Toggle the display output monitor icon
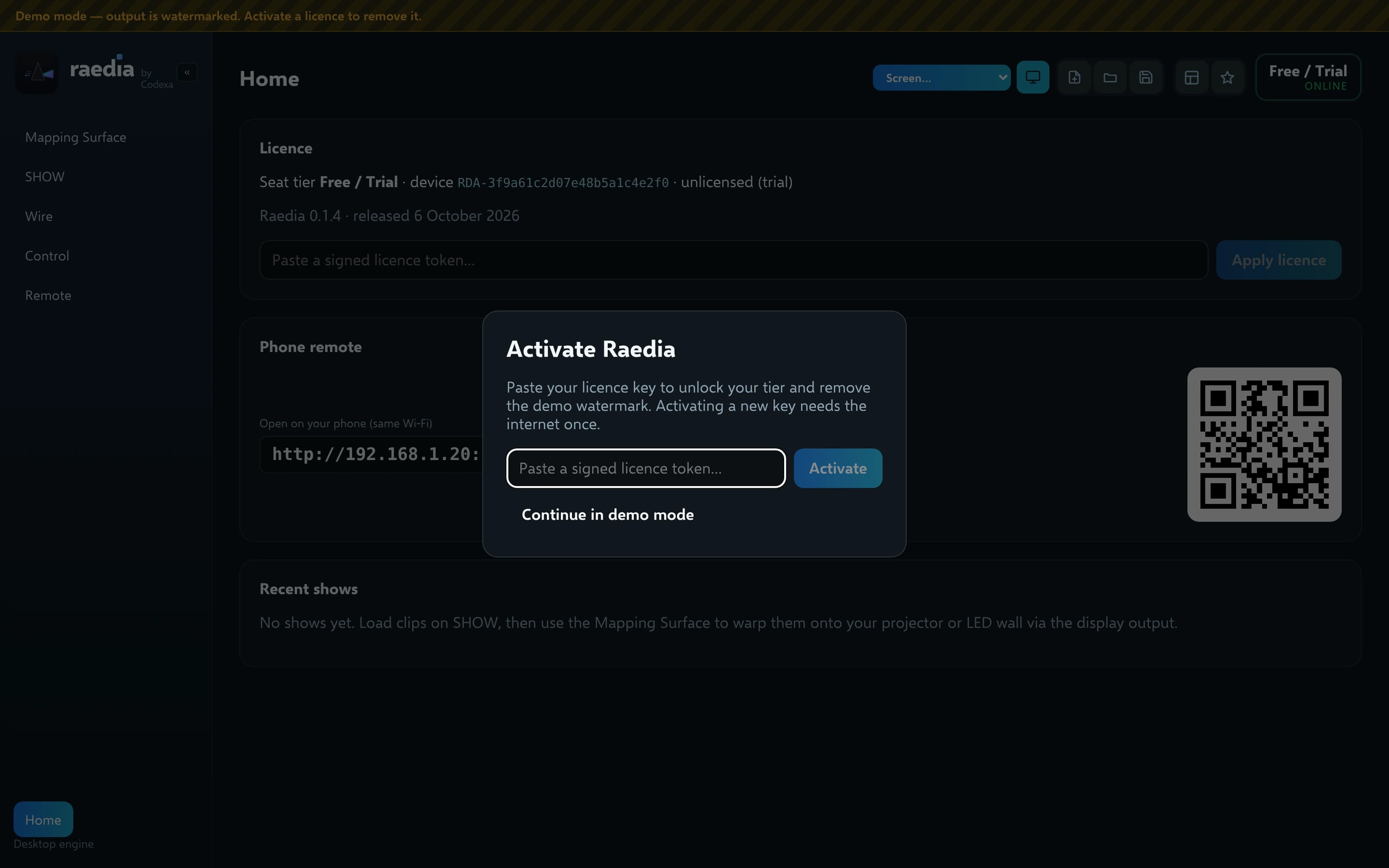This screenshot has width=1389, height=868. pyautogui.click(x=1032, y=77)
